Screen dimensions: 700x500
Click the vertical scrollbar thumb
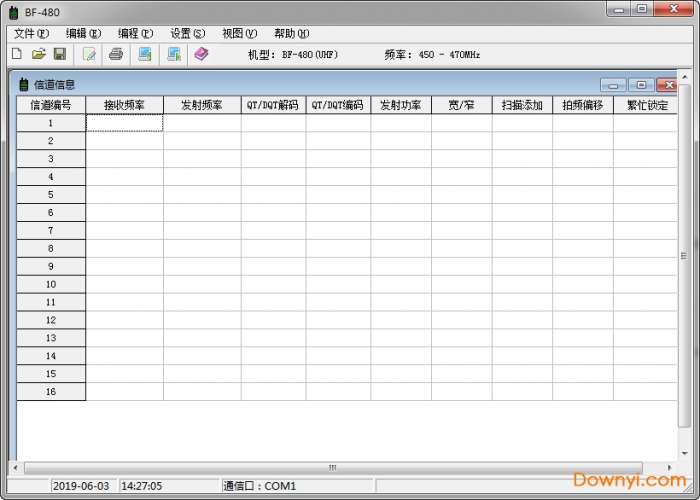(684, 255)
